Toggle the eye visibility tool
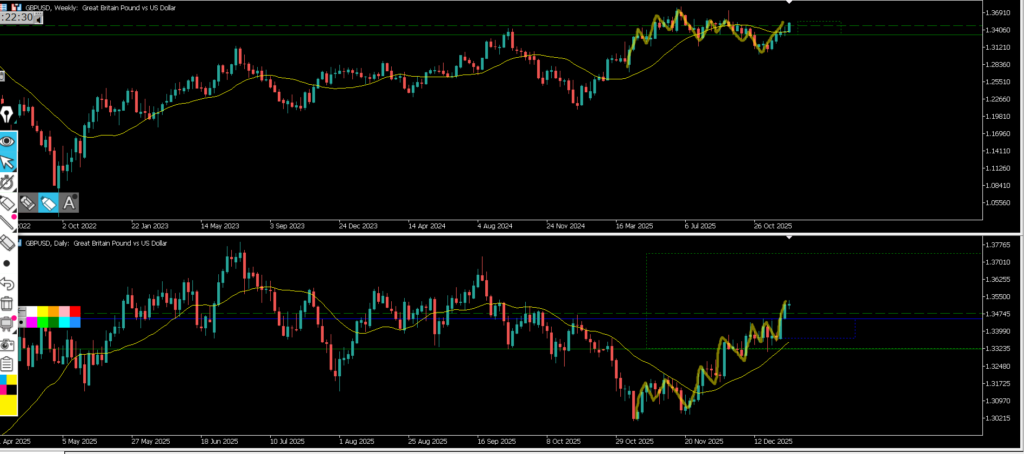 [8, 140]
